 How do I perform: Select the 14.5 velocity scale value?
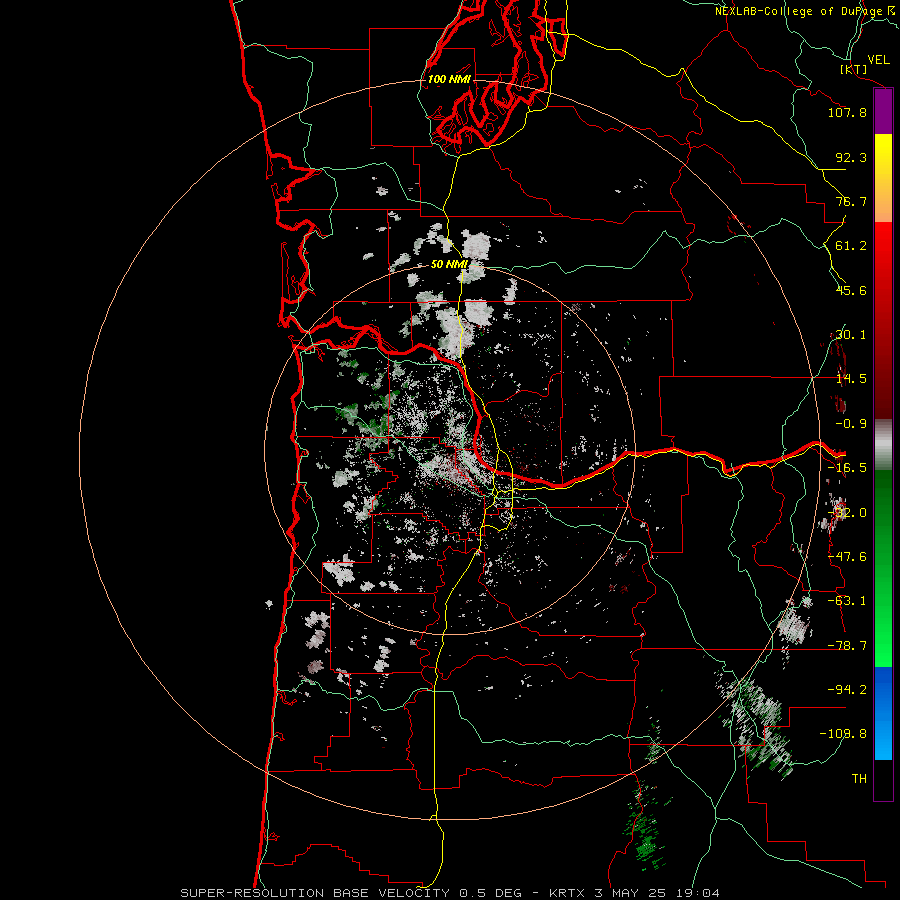pyautogui.click(x=851, y=379)
